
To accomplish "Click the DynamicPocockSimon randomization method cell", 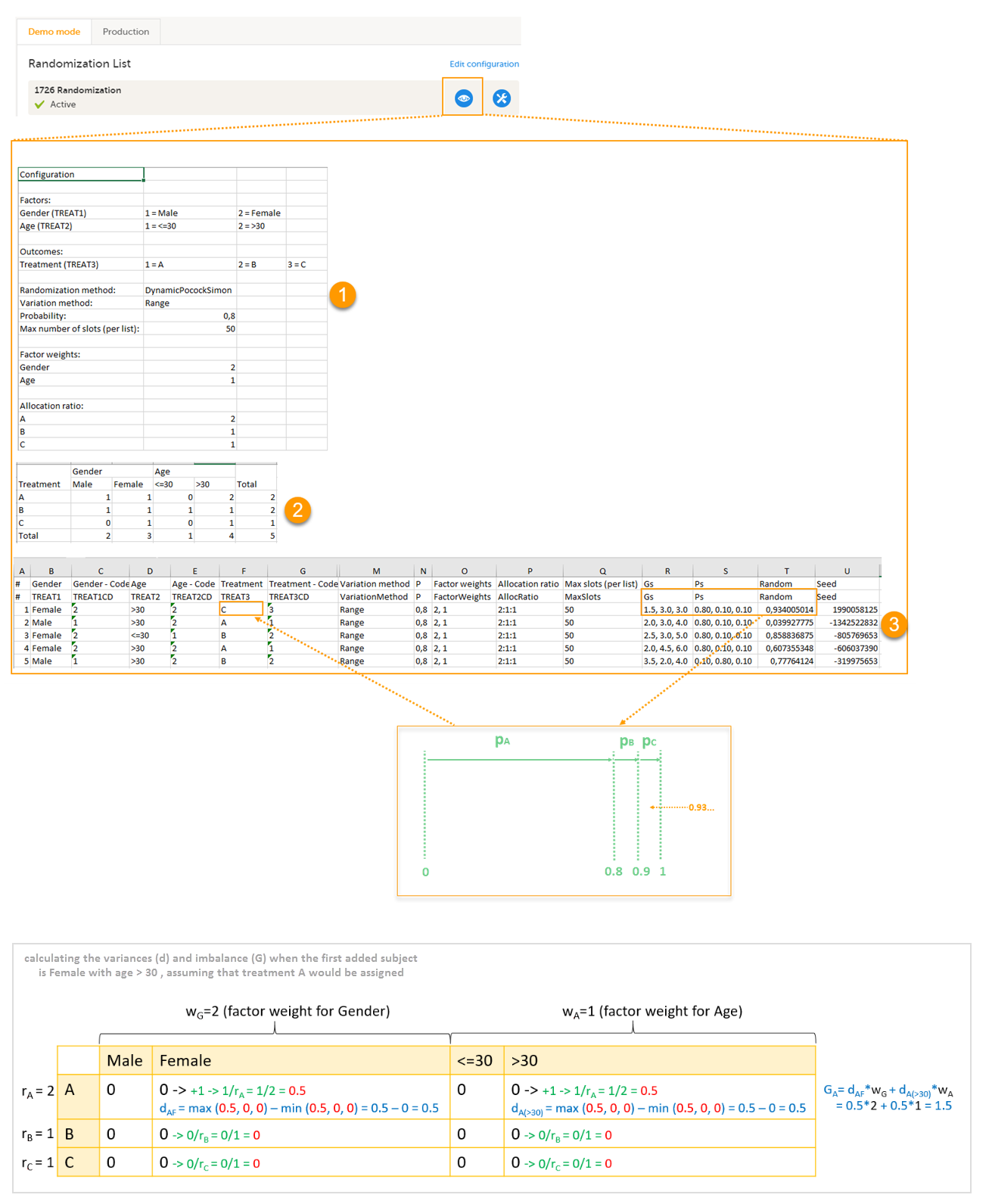I will point(188,291).
